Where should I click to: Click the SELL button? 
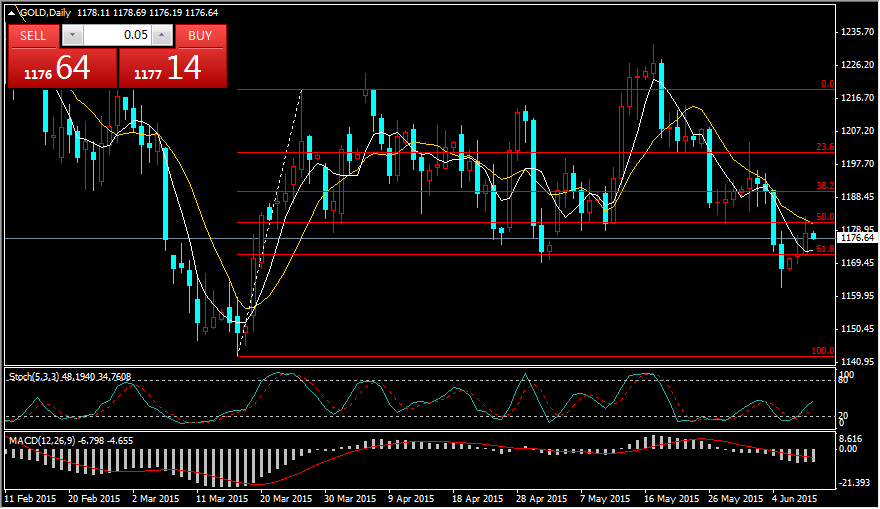(x=33, y=35)
